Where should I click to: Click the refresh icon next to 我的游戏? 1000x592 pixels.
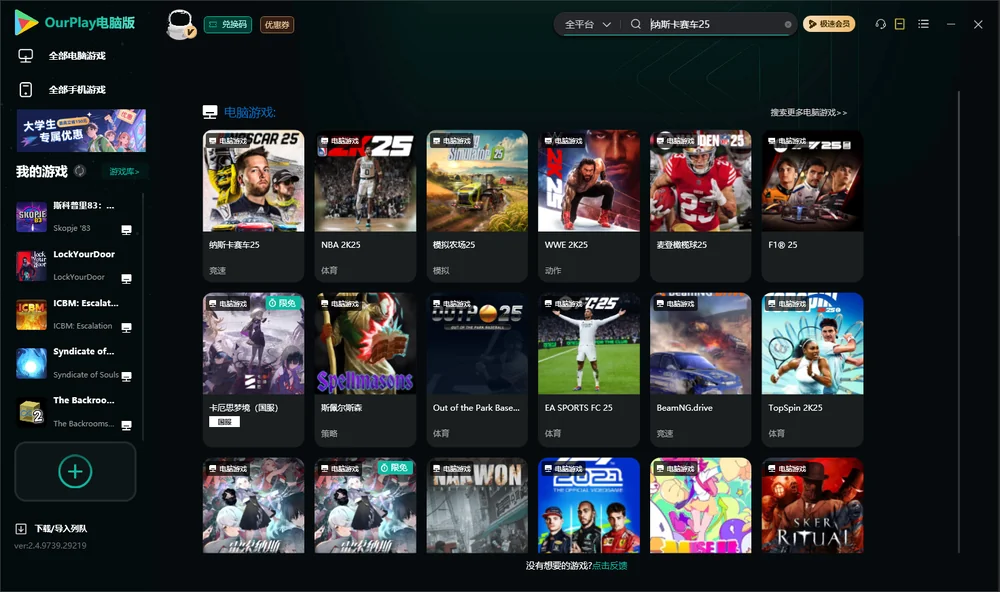click(80, 171)
